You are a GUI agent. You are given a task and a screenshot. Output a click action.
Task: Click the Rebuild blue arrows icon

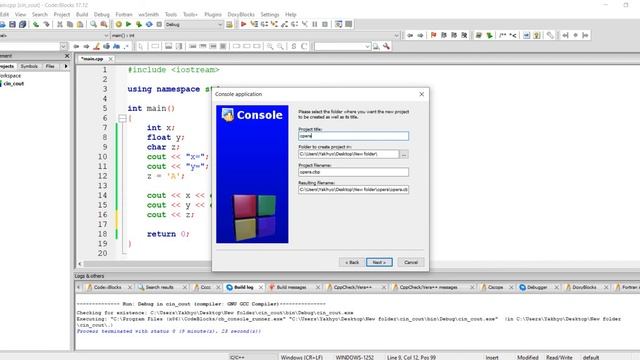pos(149,24)
